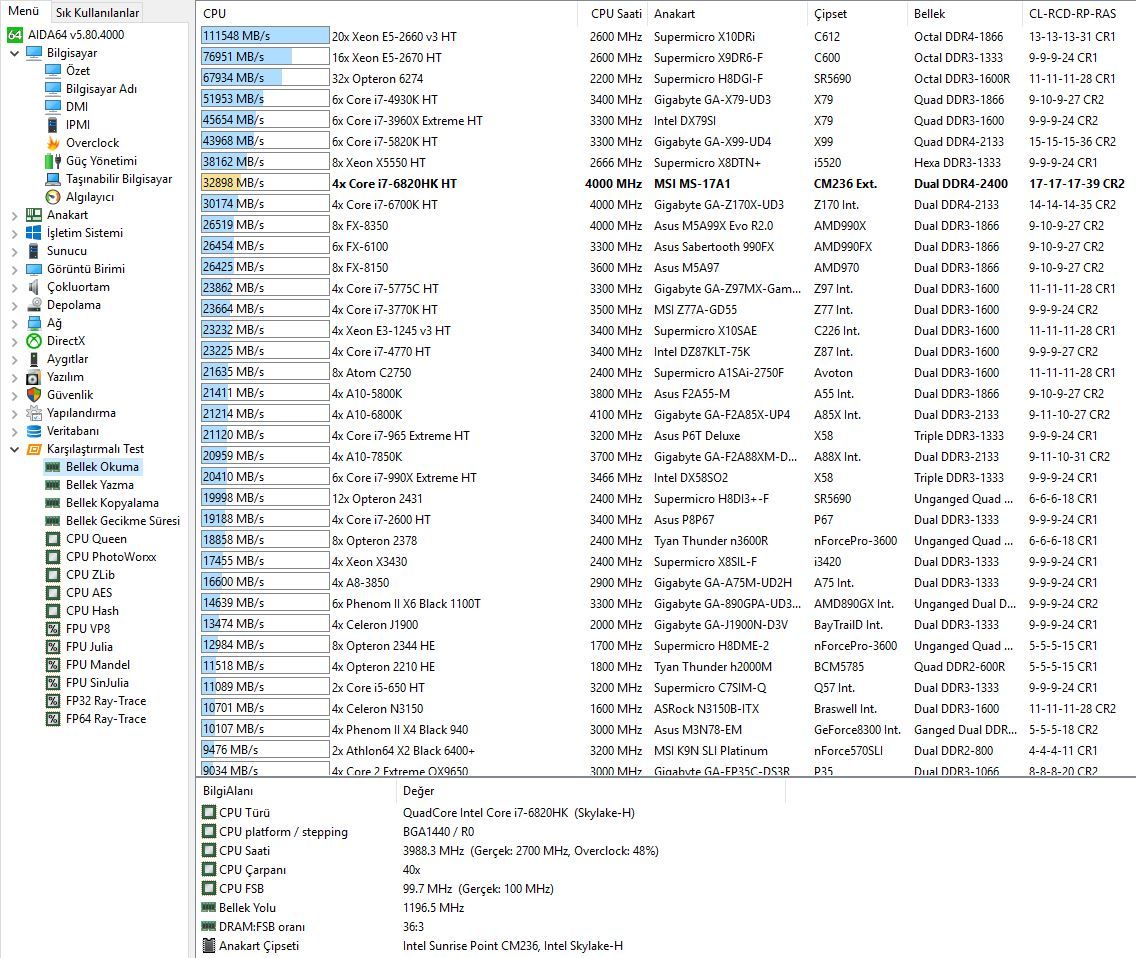Image resolution: width=1136 pixels, height=958 pixels.
Task: Expand the DirectX tree node
Action: click(x=14, y=341)
